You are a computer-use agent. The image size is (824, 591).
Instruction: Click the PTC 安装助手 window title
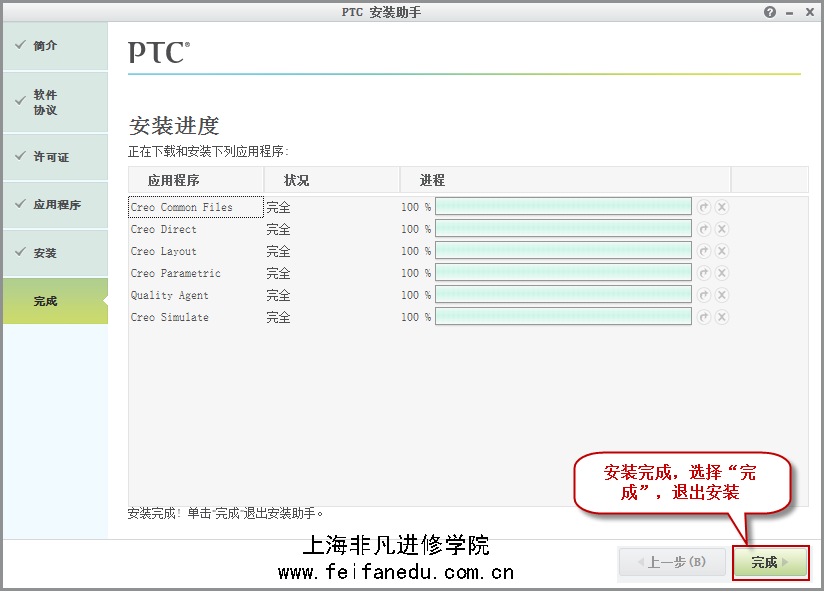tap(381, 12)
